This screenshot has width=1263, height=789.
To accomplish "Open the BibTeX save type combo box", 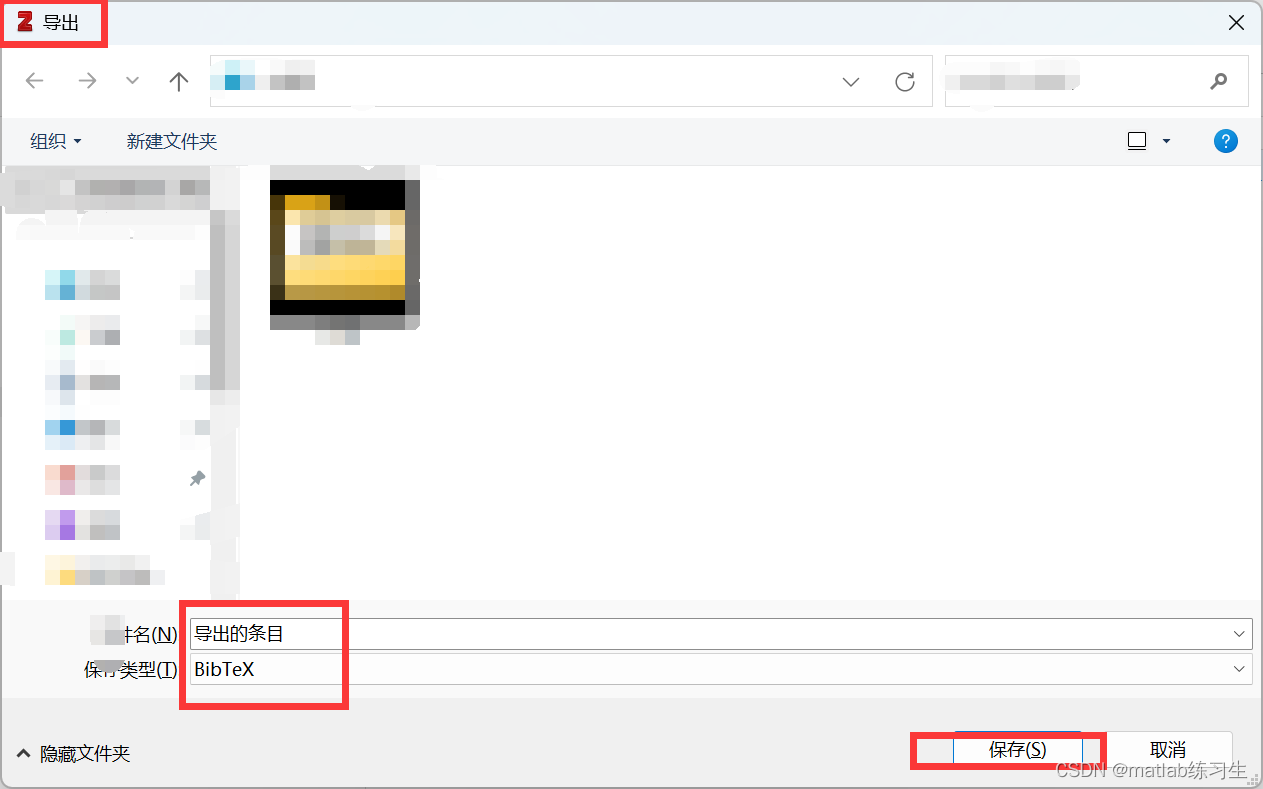I will click(x=720, y=669).
